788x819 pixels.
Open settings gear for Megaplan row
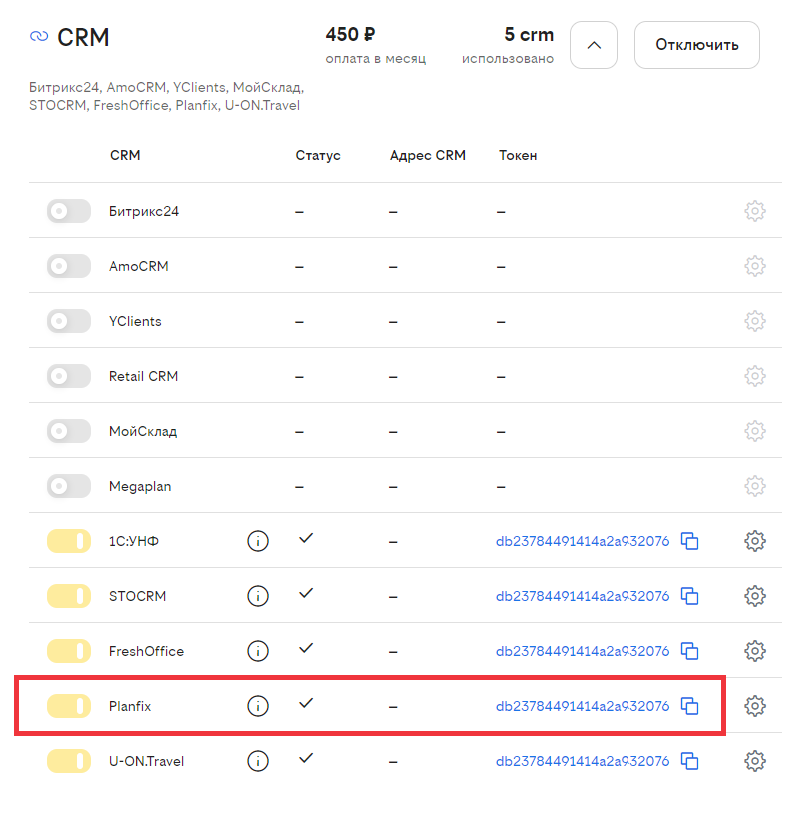tap(755, 486)
